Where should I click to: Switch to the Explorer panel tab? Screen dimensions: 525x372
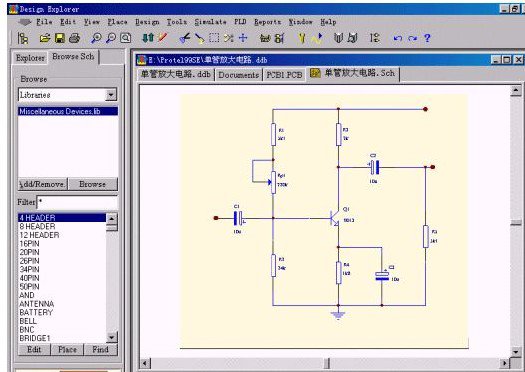coord(30,58)
